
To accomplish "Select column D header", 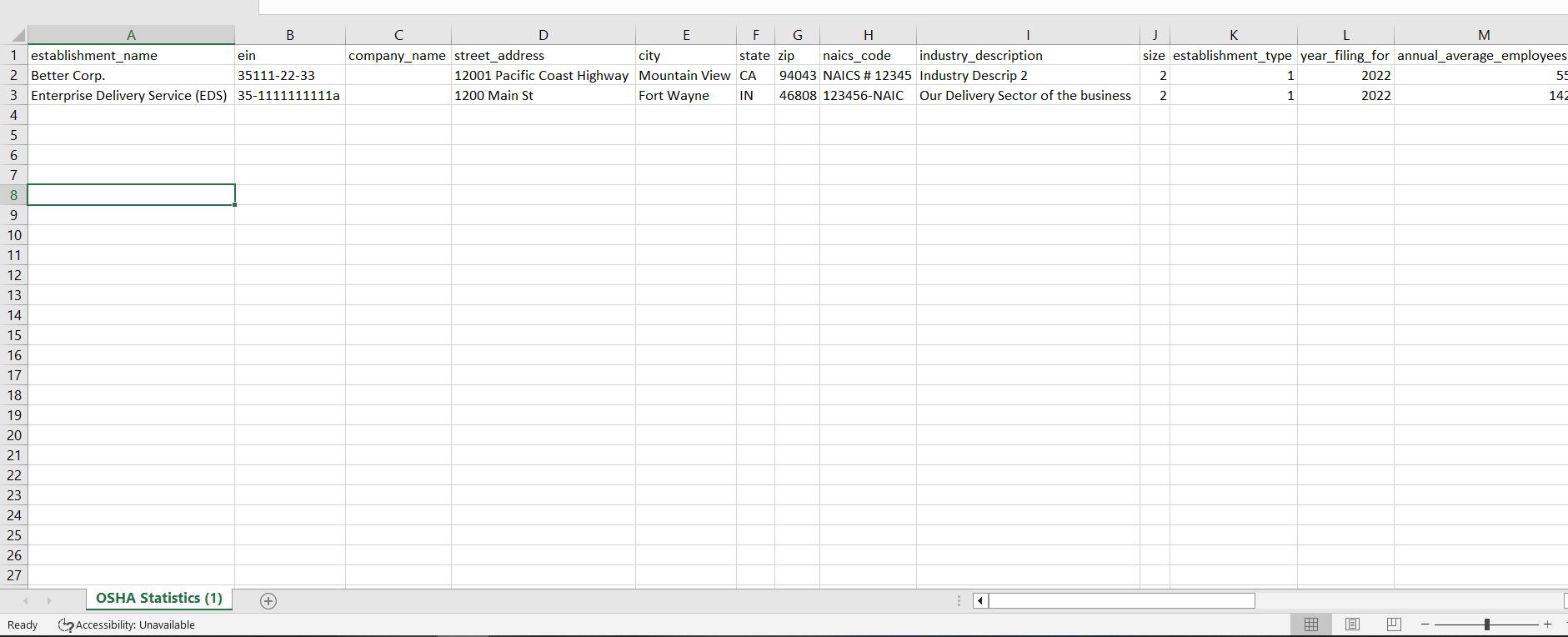I will (x=543, y=35).
